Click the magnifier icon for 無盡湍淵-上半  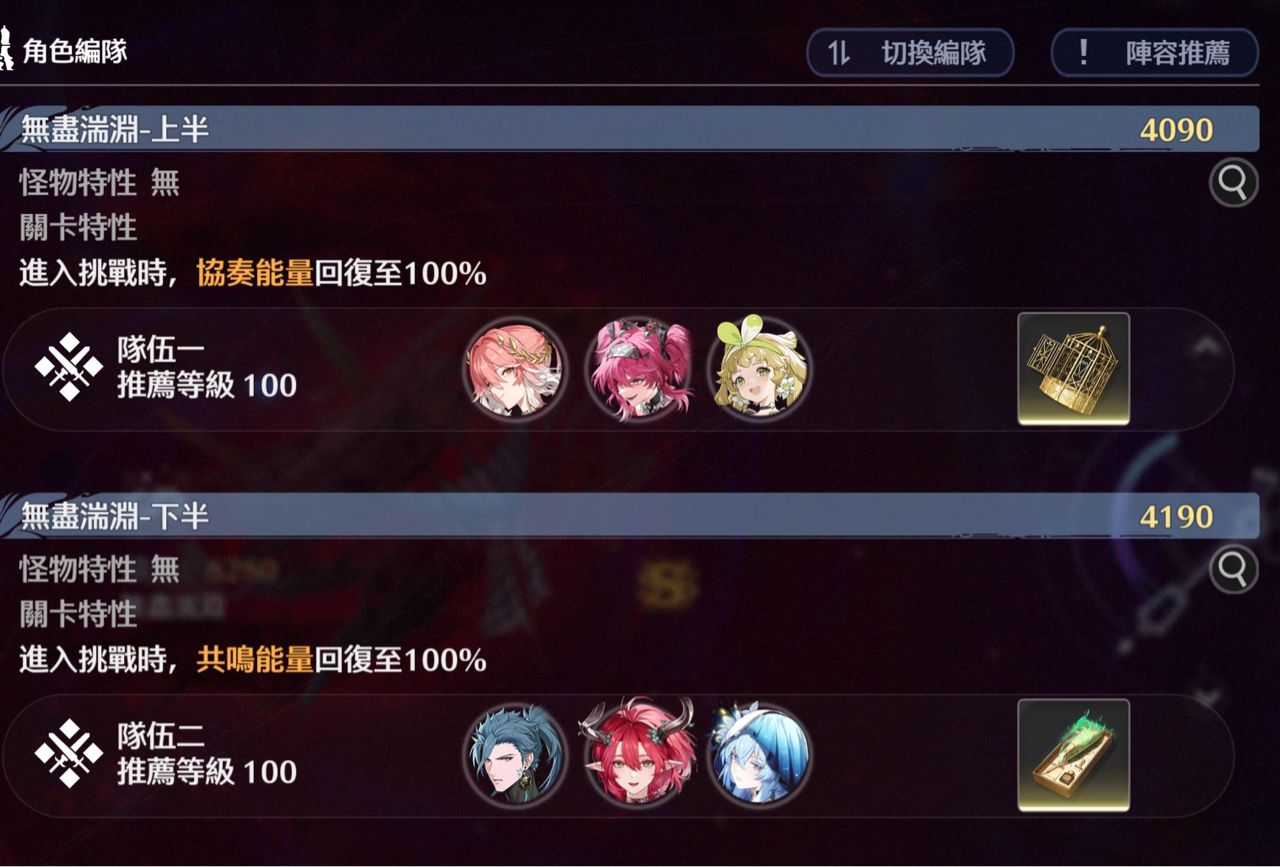(1233, 183)
